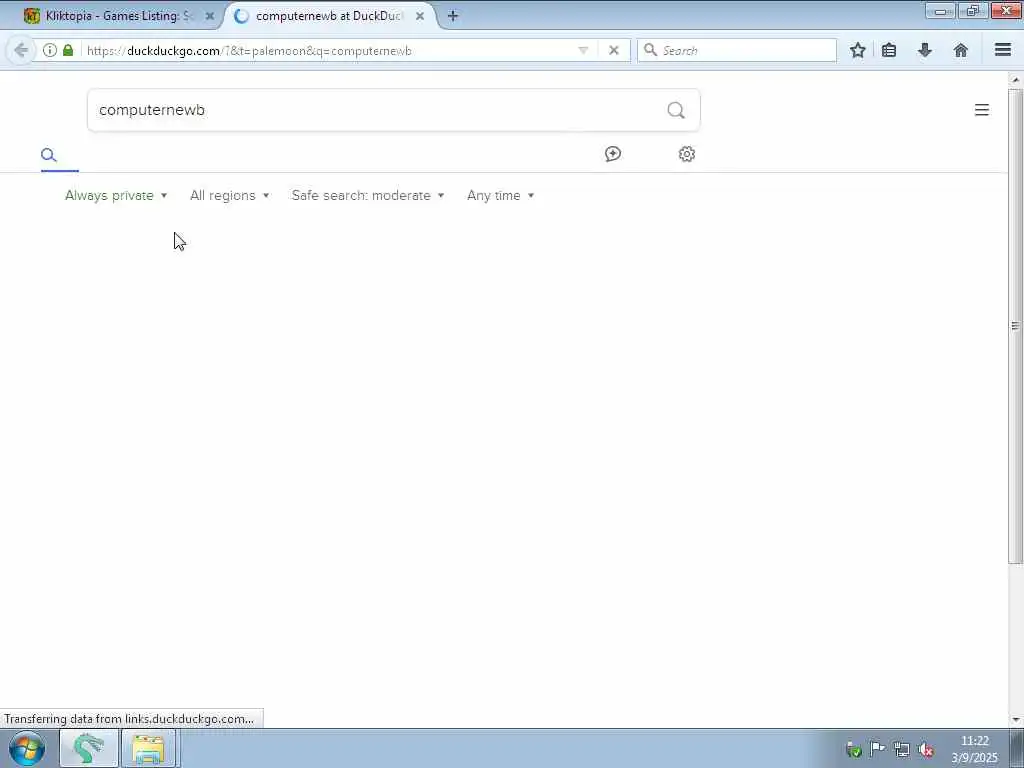Expand the All regions dropdown
The width and height of the screenshot is (1024, 768).
click(x=229, y=195)
